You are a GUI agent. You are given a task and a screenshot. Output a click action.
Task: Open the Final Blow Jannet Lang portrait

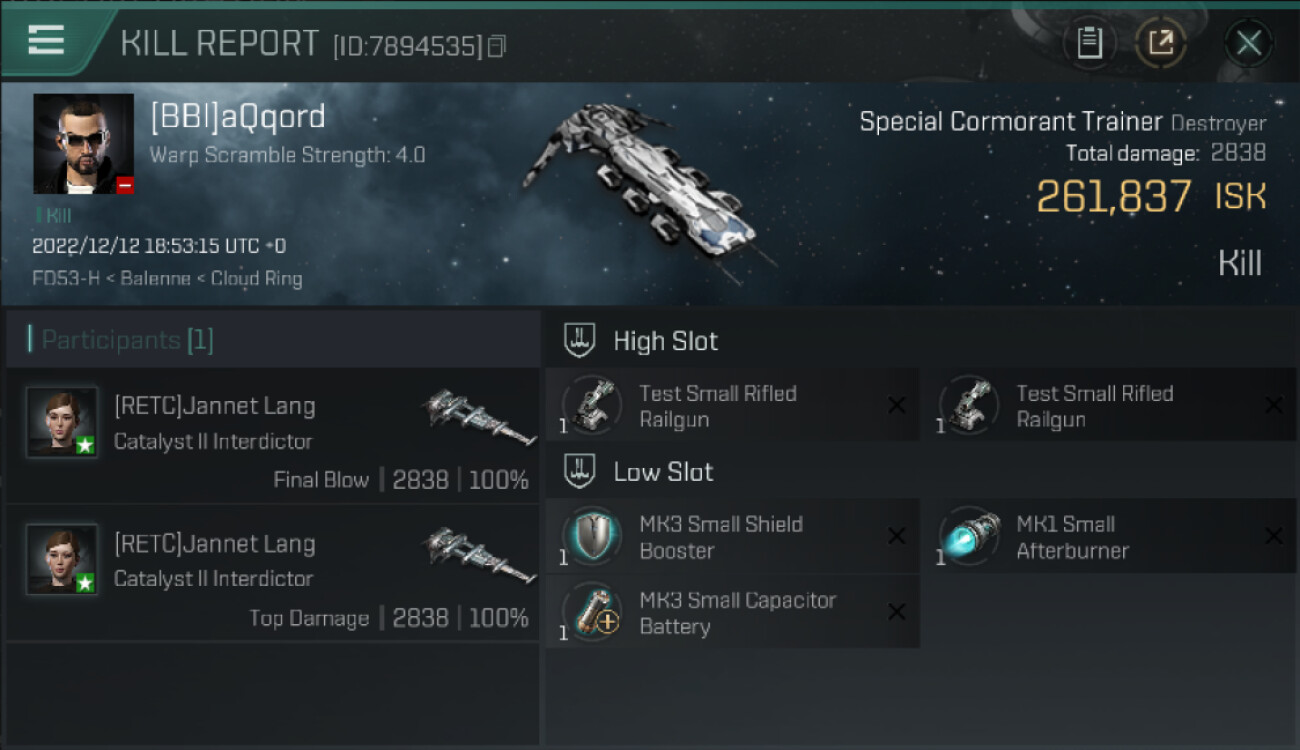pyautogui.click(x=62, y=423)
